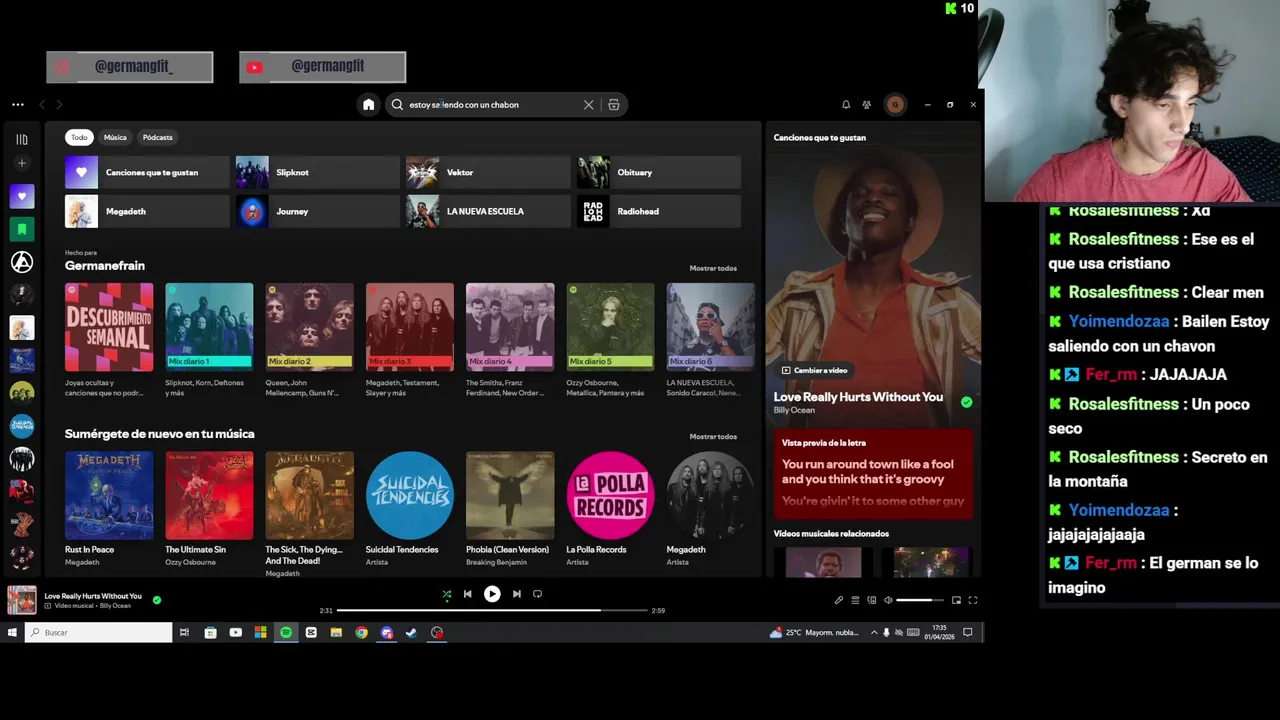Click the plus create icon in the sidebar

pyautogui.click(x=22, y=163)
